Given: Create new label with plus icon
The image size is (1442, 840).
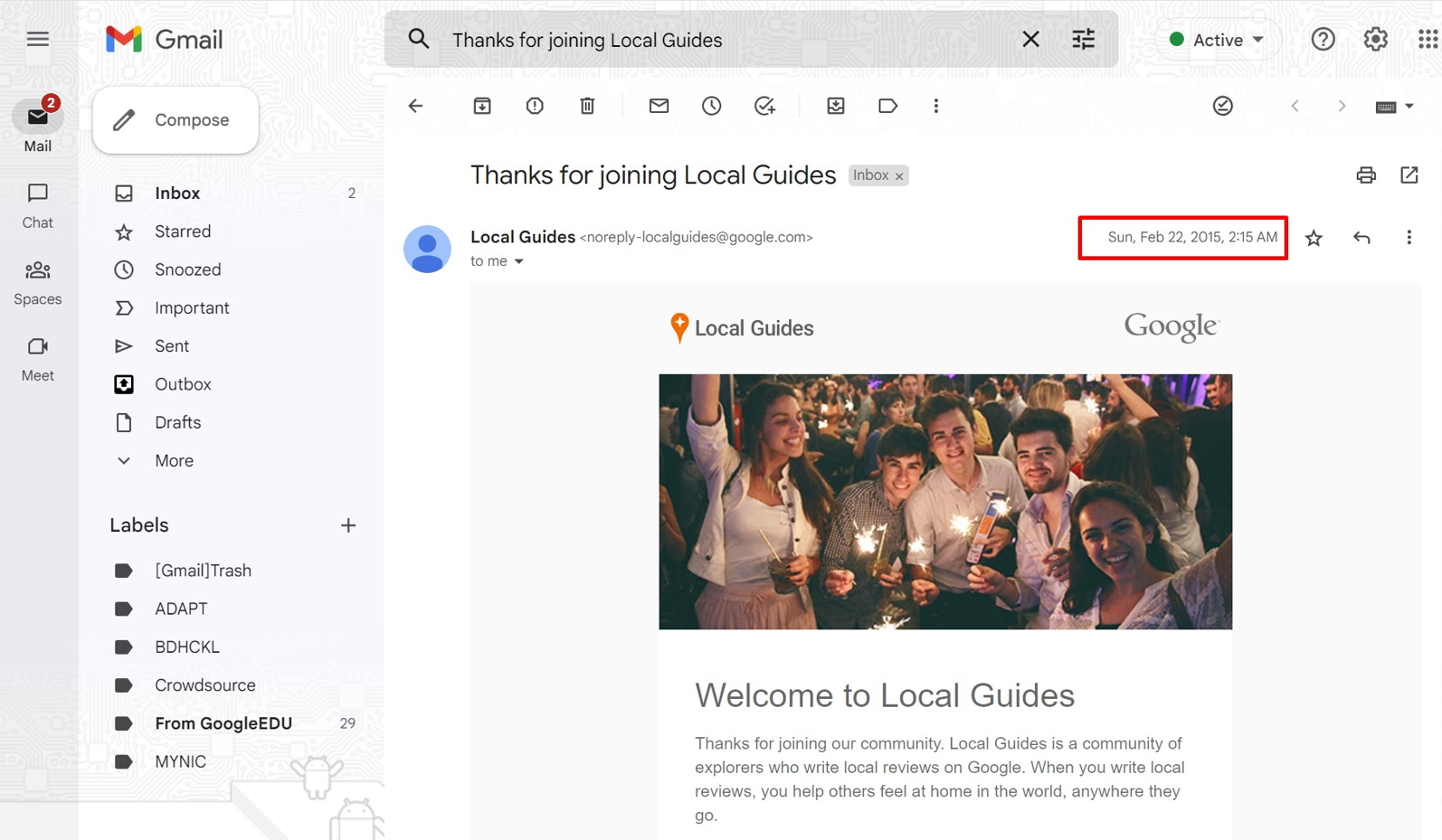Looking at the screenshot, I should point(348,525).
